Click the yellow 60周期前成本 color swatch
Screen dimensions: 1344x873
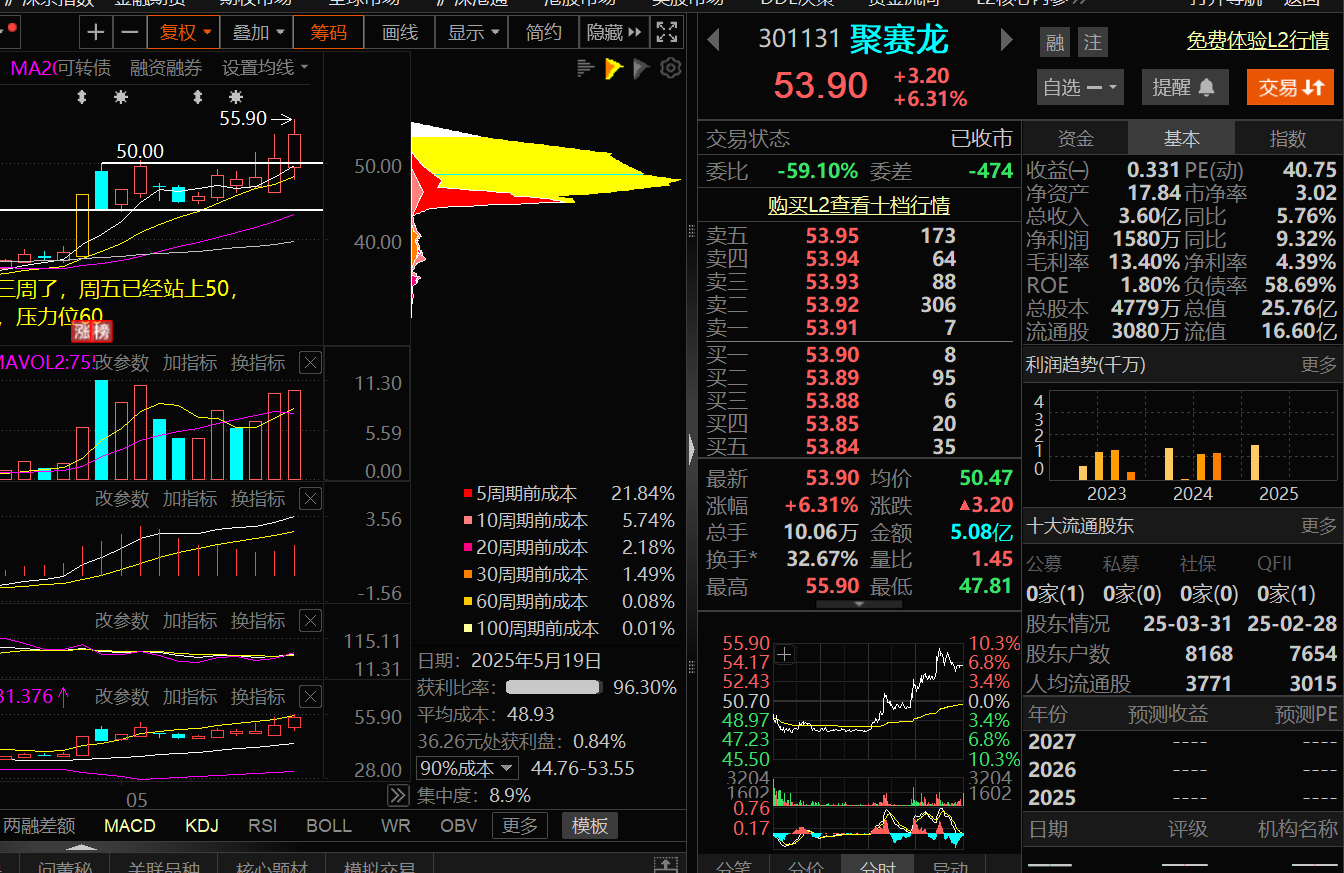tap(467, 602)
